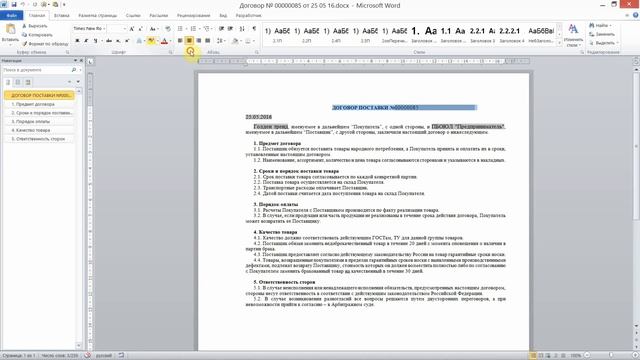Screen dimensions: 640x360
Task: Click Numbering list icon
Action: pos(194,29)
